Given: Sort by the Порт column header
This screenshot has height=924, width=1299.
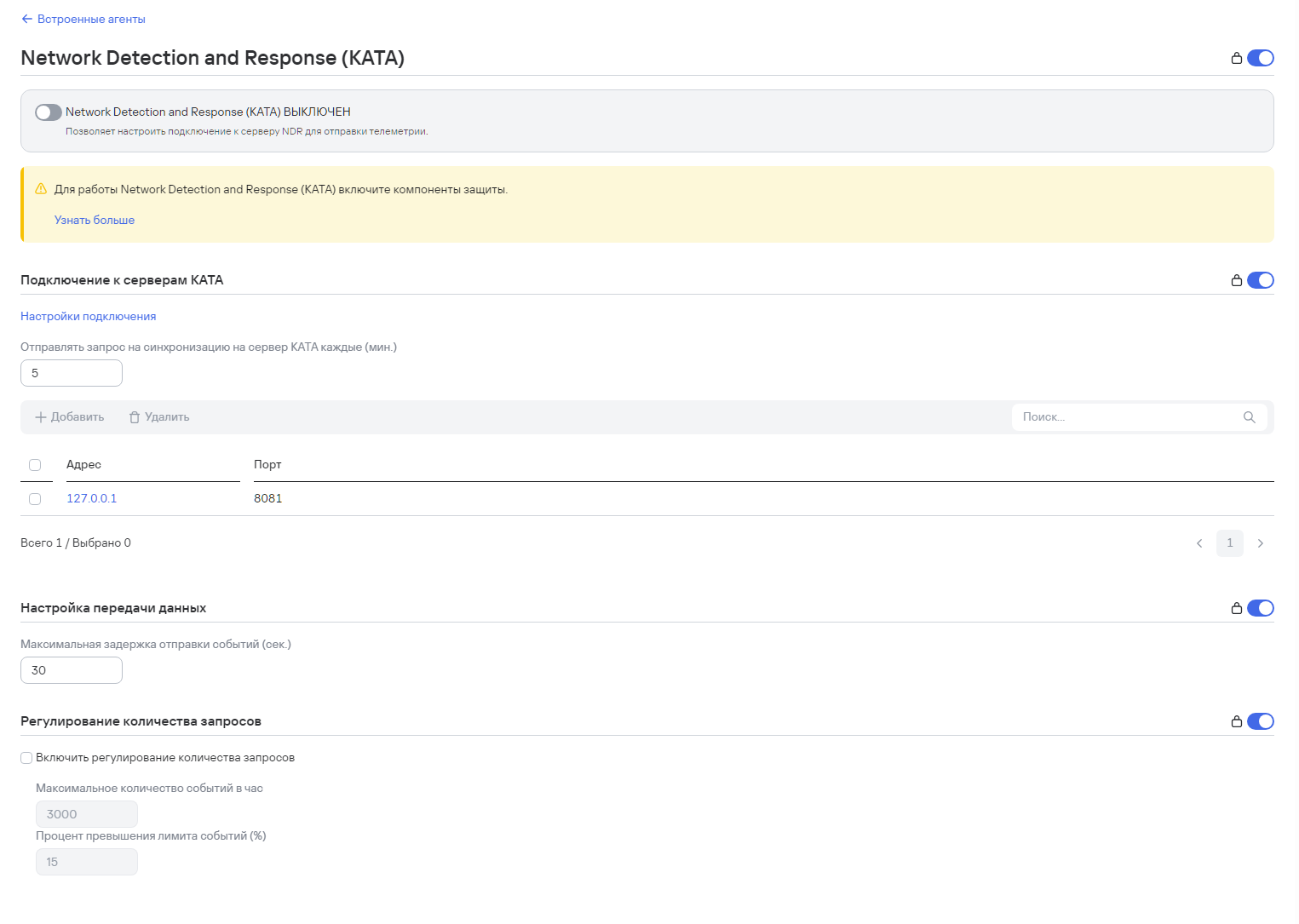Looking at the screenshot, I should (x=267, y=464).
